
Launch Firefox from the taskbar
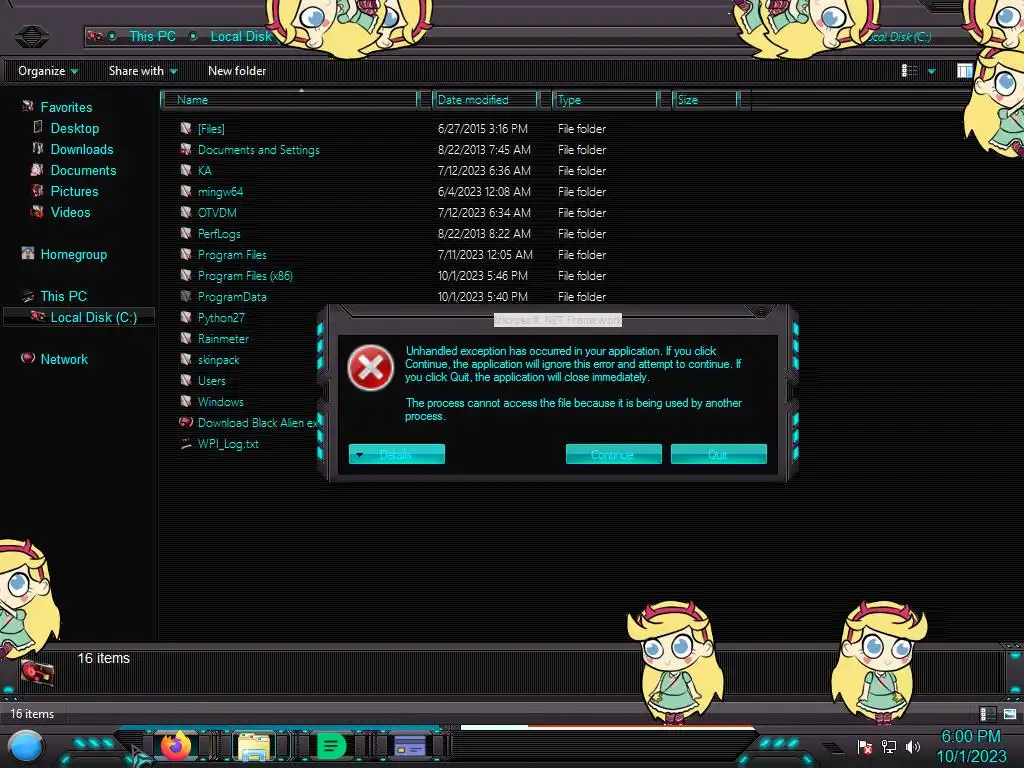(176, 745)
